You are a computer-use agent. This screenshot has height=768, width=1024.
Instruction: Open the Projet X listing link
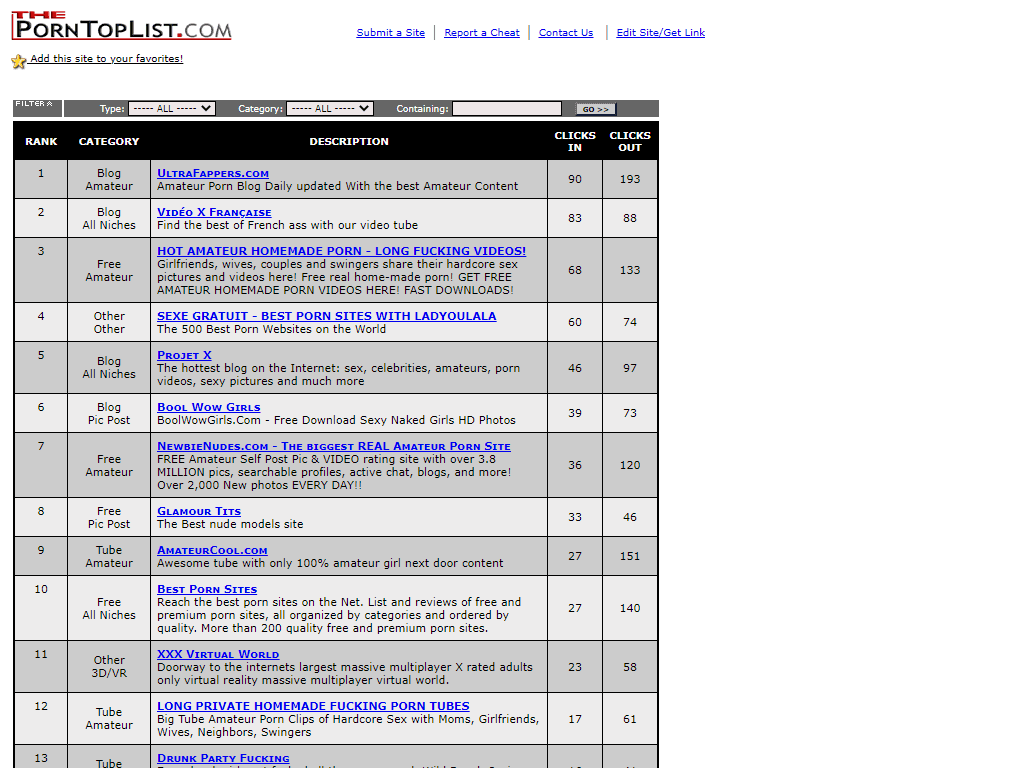184,355
